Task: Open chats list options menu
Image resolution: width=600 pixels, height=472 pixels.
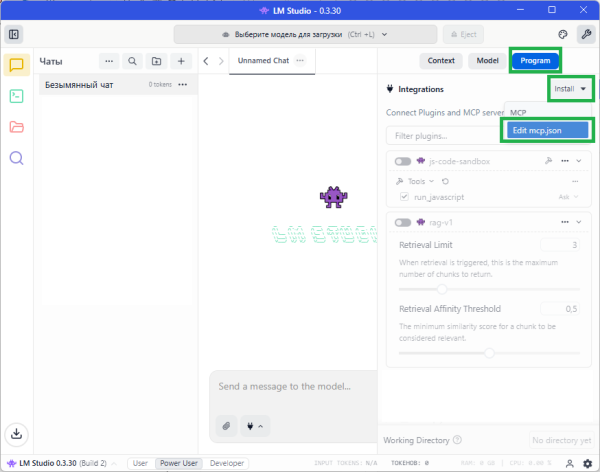Action: [109, 61]
